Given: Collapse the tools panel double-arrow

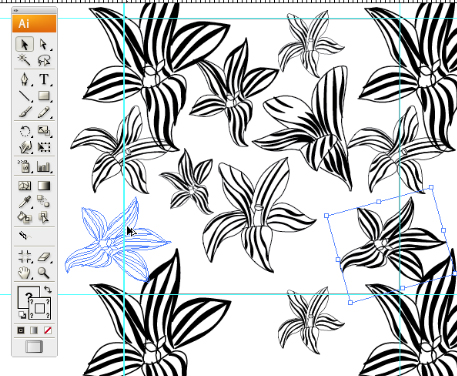Looking at the screenshot, I should [16, 11].
